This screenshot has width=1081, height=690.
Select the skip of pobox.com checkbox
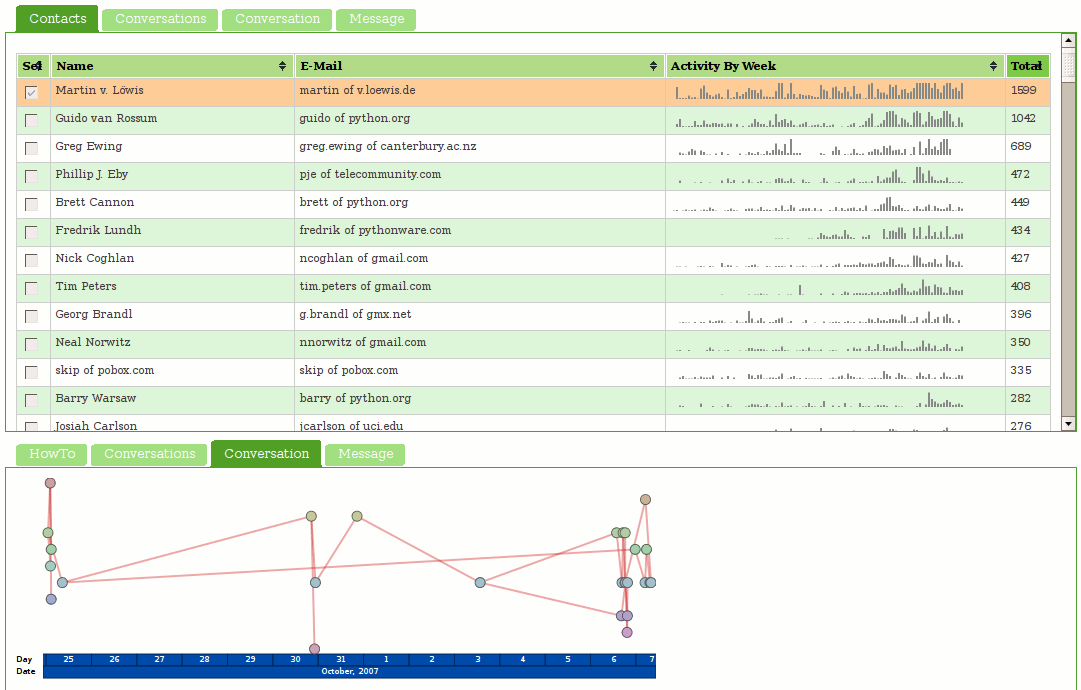[x=31, y=372]
